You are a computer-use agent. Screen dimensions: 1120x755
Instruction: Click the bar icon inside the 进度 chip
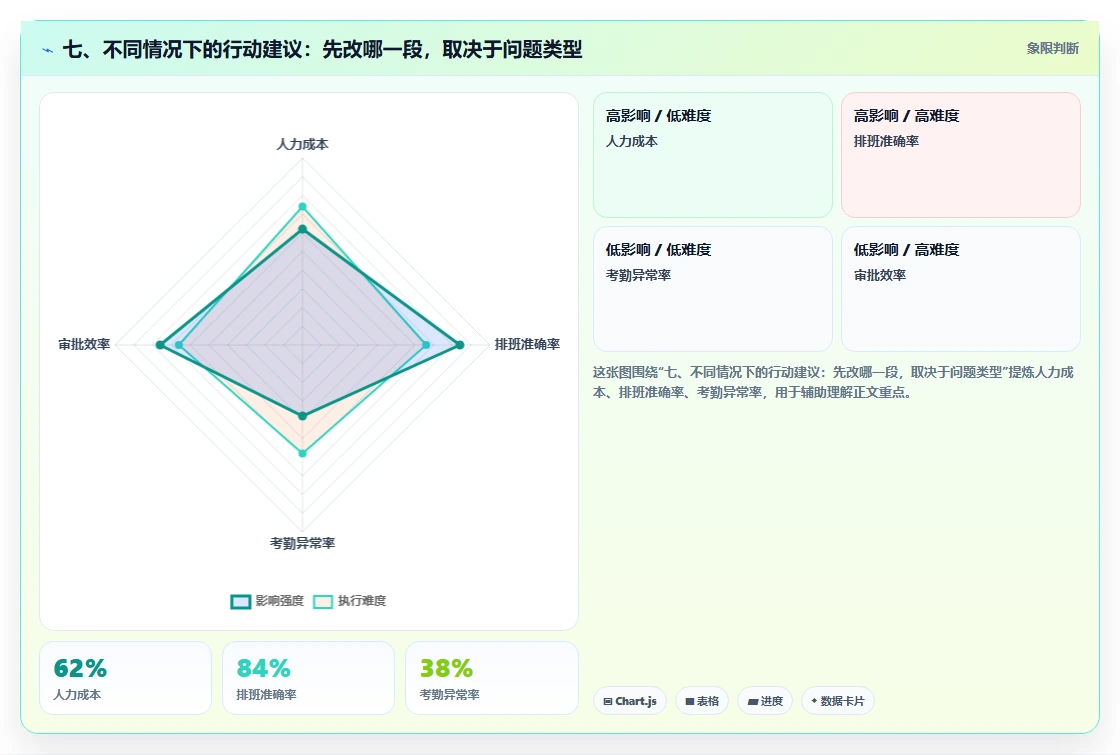click(x=752, y=701)
